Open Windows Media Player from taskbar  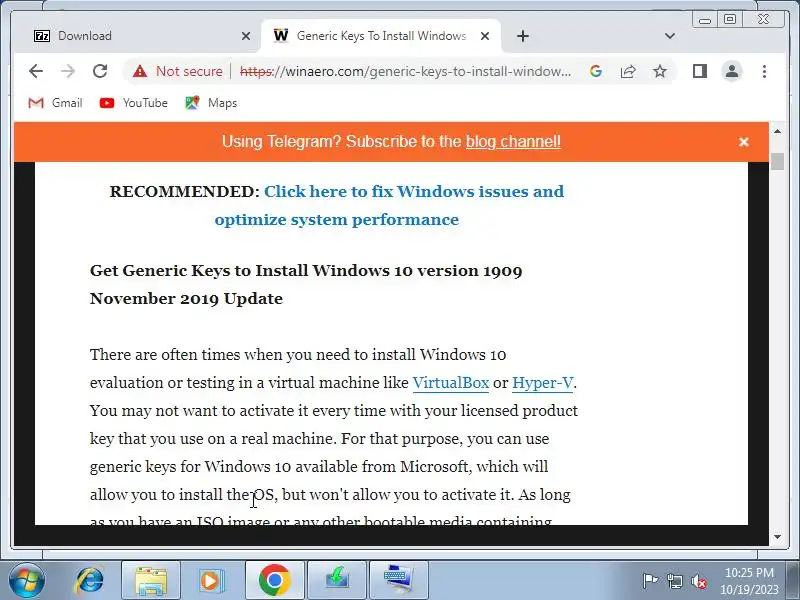coord(211,581)
